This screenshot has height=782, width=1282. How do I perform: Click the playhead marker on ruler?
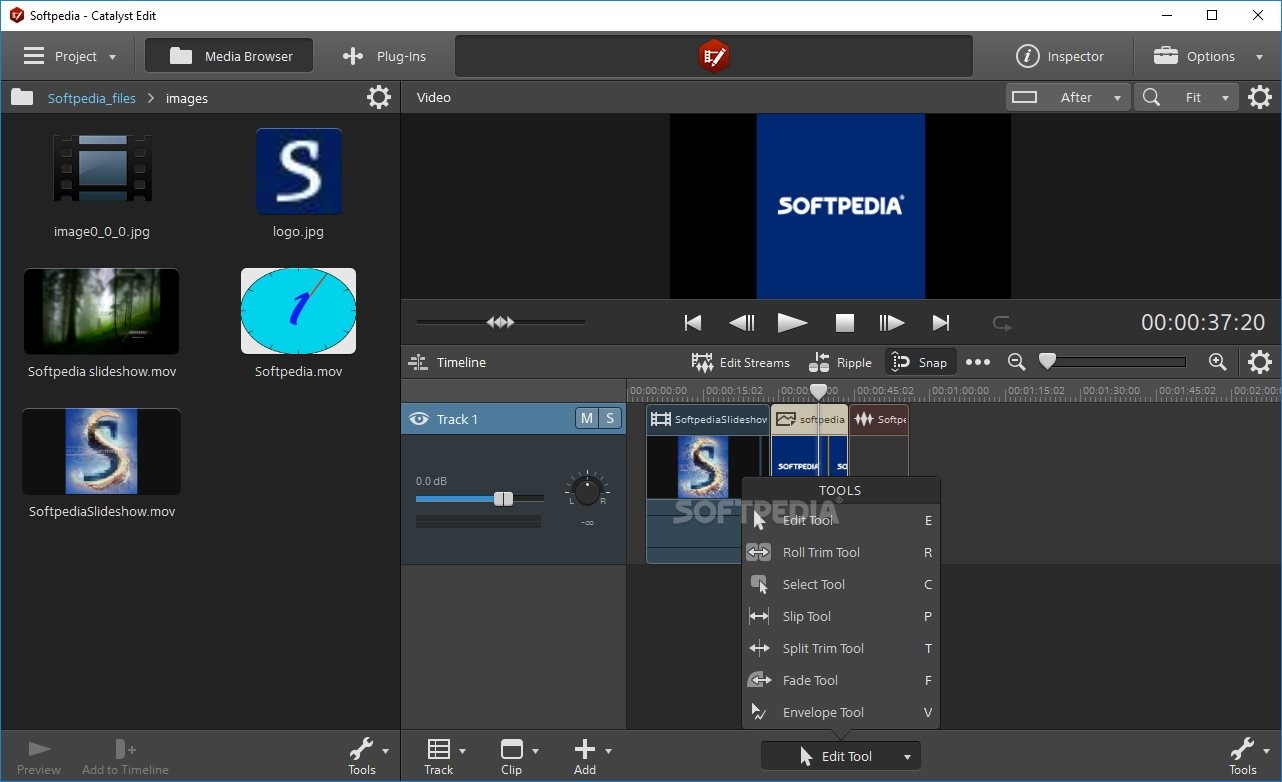coord(818,391)
